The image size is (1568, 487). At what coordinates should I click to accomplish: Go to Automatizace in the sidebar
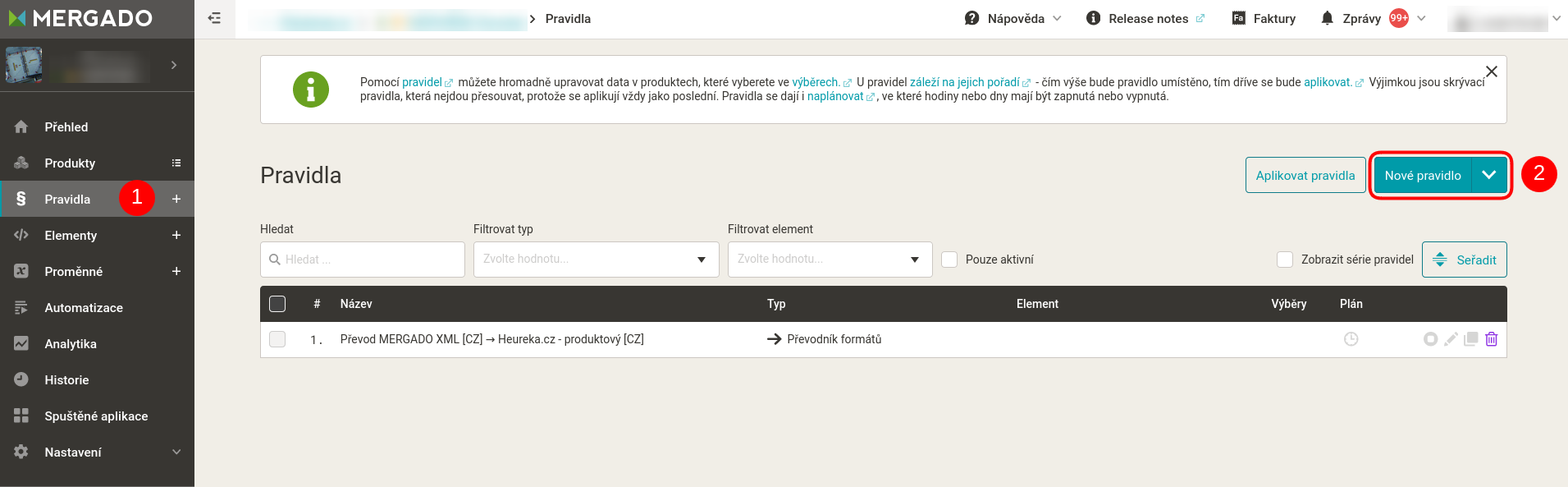coord(84,308)
